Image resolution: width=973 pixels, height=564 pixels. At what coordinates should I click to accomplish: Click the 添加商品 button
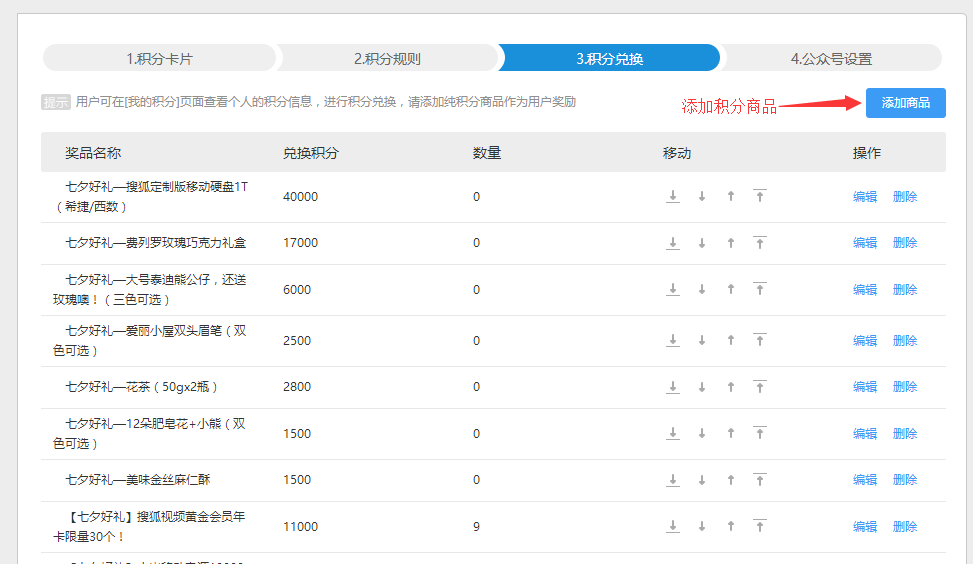905,103
